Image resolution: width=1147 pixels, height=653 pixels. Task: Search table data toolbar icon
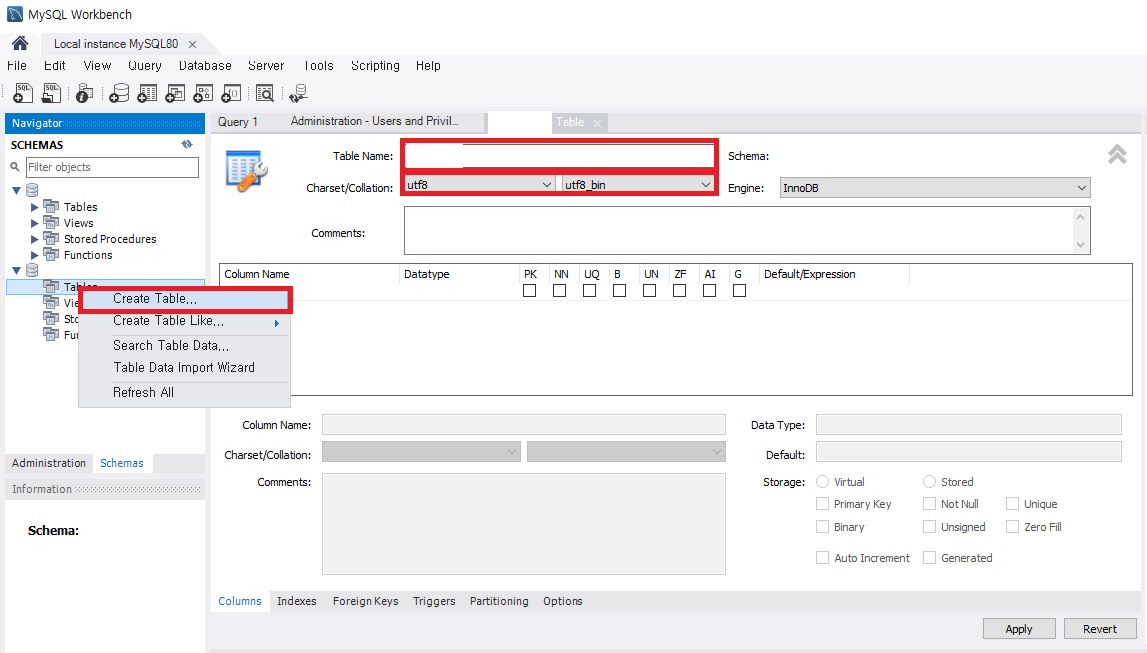(265, 93)
